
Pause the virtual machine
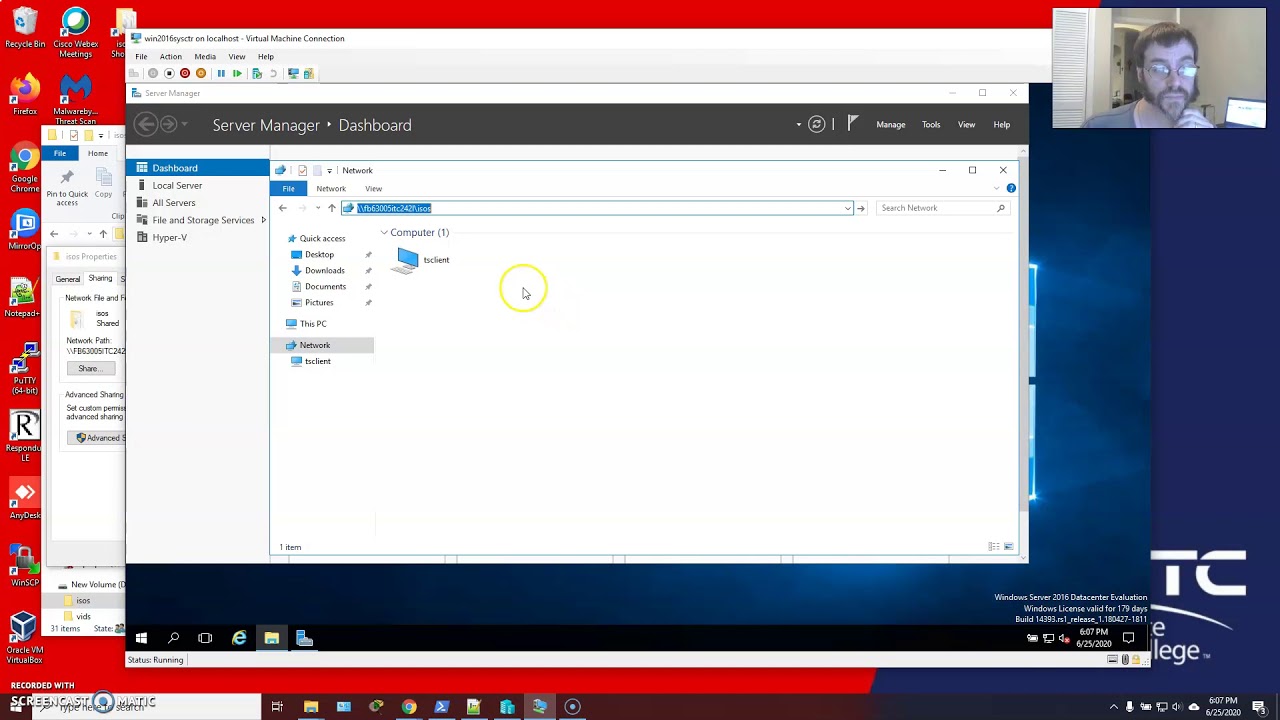click(x=221, y=73)
